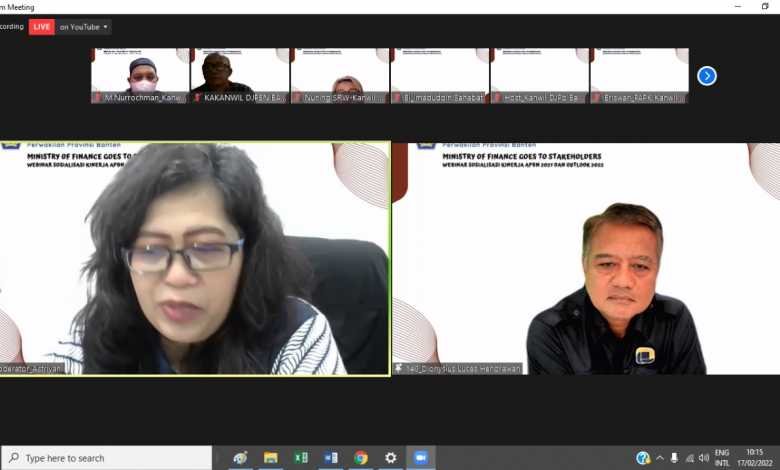This screenshot has height=470, width=780.
Task: Open the volume speaker control
Action: [704, 458]
